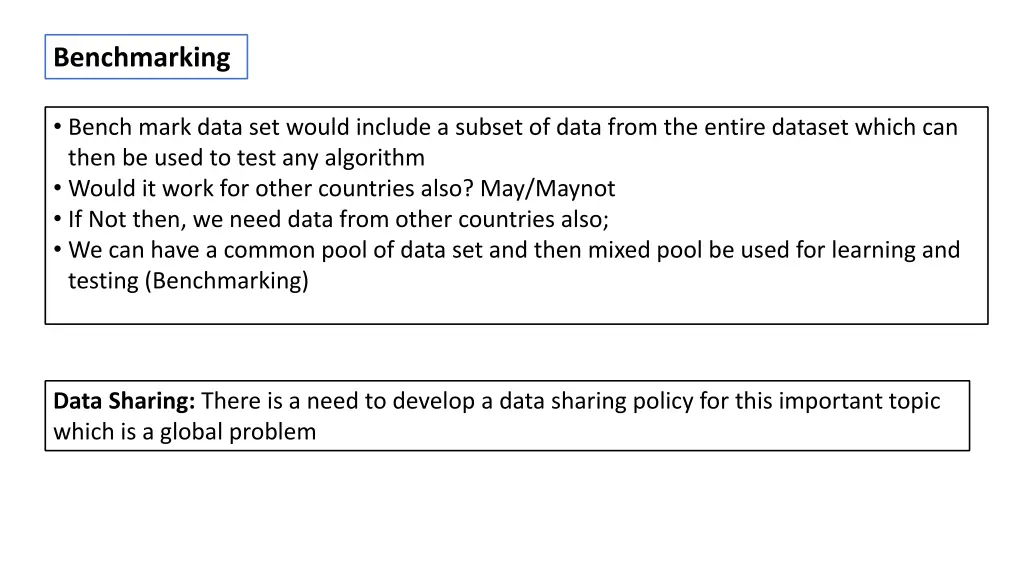Click the '(Benchmarking)' parenthetical text
Screen dimensions: 1024x576
click(227, 281)
